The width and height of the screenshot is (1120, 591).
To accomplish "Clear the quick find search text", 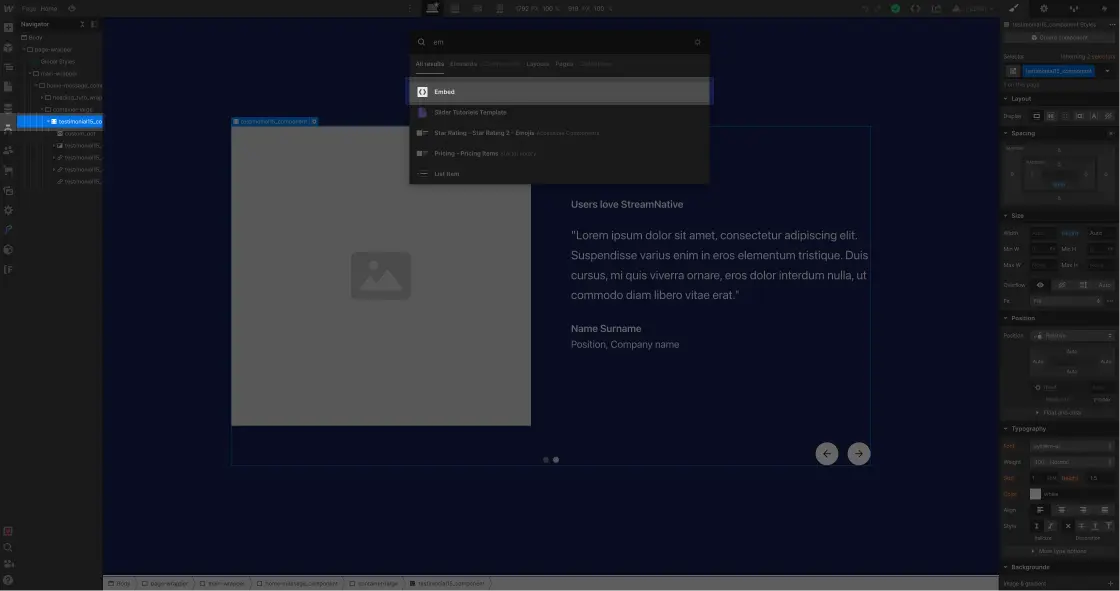I will coord(698,42).
